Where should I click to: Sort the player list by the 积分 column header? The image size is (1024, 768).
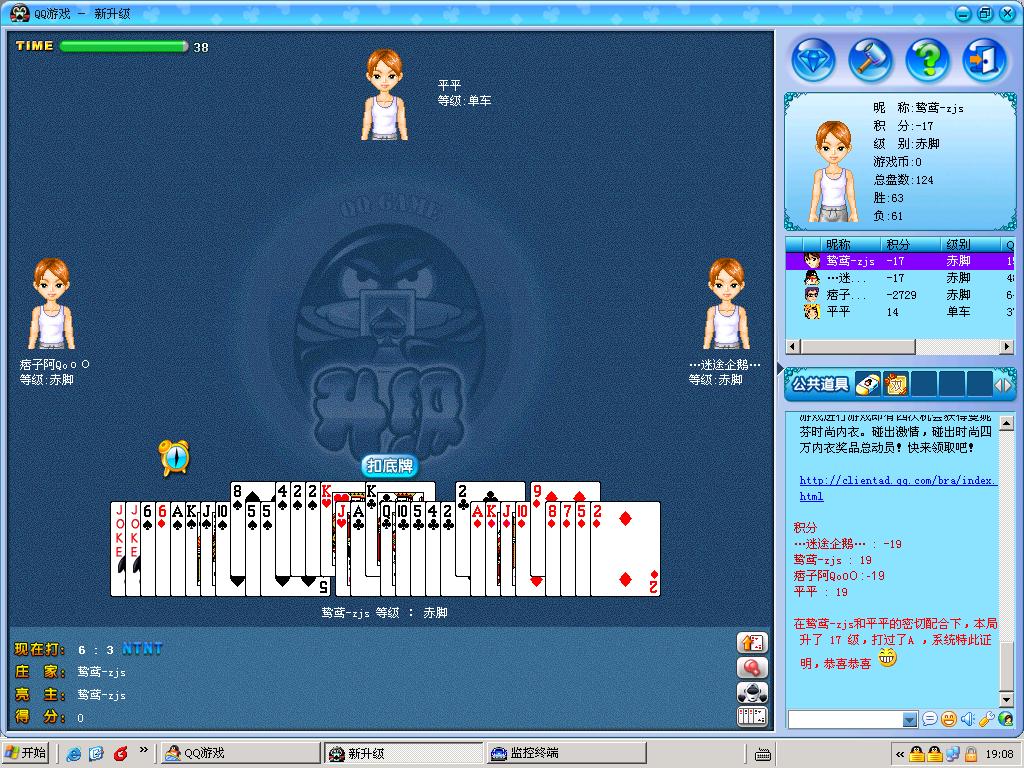[900, 244]
